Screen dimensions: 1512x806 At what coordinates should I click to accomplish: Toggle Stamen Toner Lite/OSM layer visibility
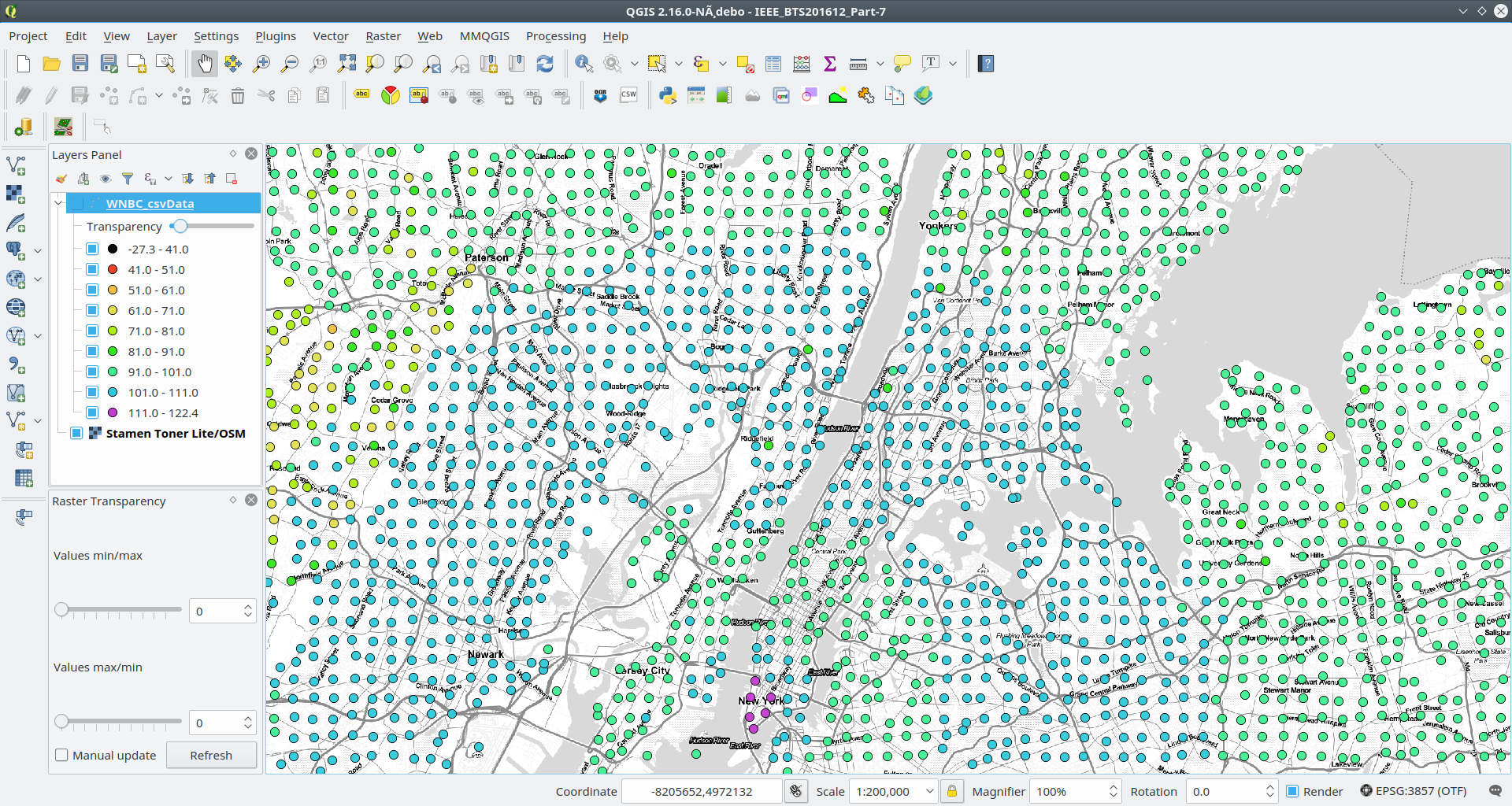point(76,433)
